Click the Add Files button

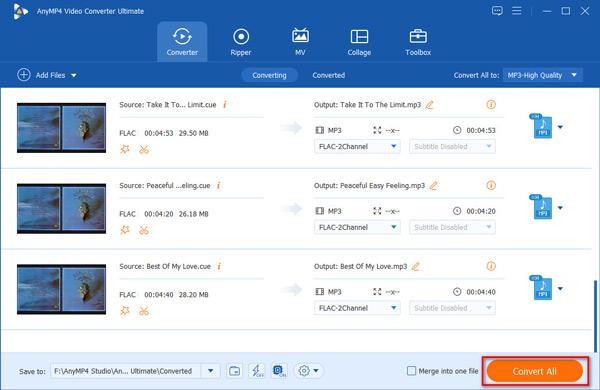(x=46, y=75)
